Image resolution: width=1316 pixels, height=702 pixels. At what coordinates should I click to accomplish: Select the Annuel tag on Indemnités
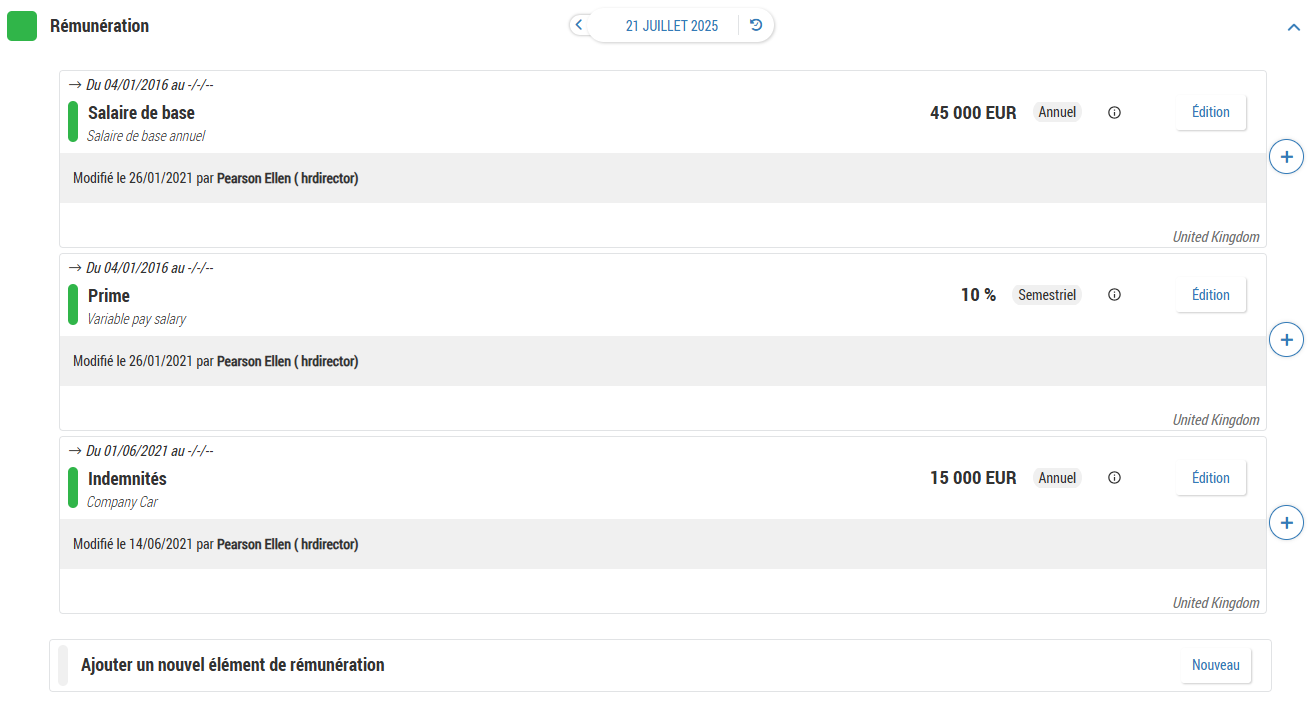pos(1057,478)
